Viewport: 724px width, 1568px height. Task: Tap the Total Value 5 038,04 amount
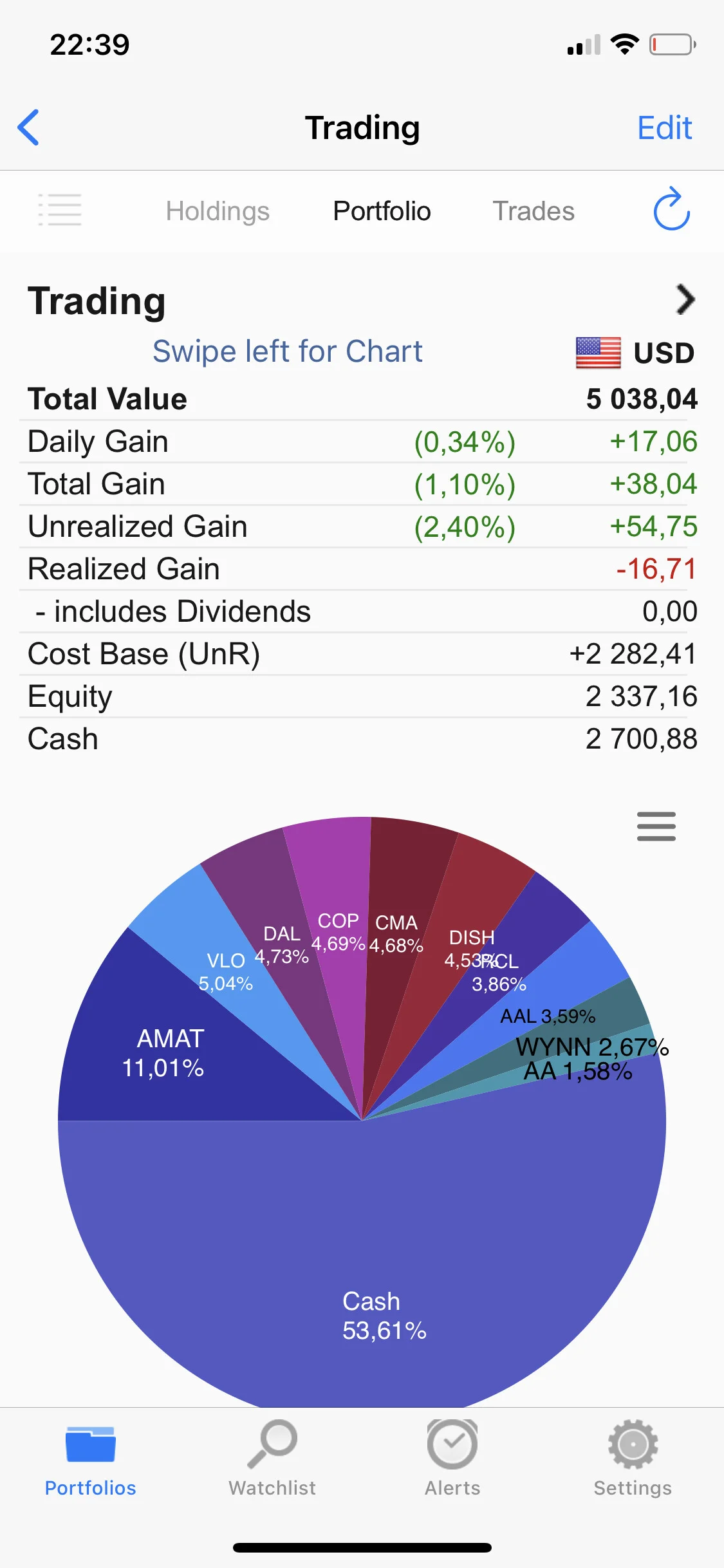click(642, 399)
